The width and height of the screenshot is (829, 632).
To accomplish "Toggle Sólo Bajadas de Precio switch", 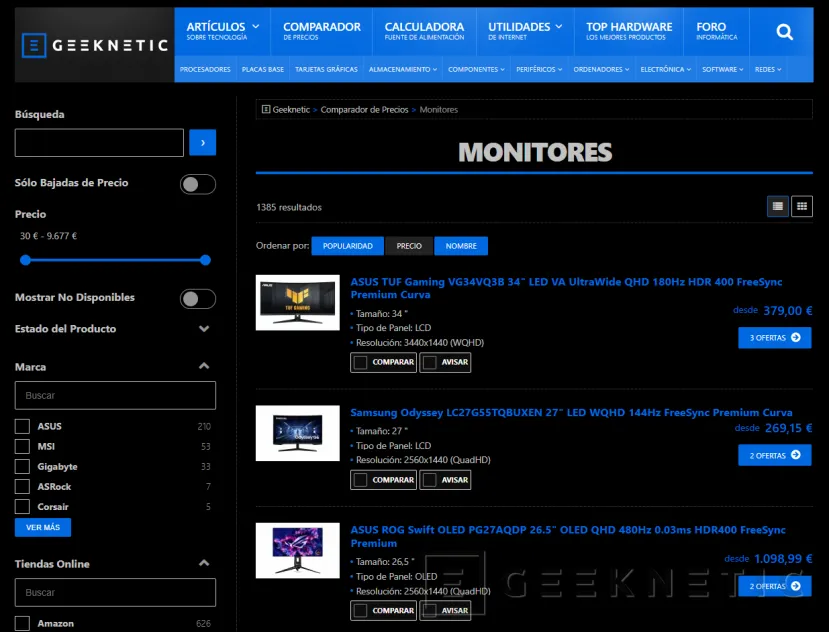I will [198, 184].
